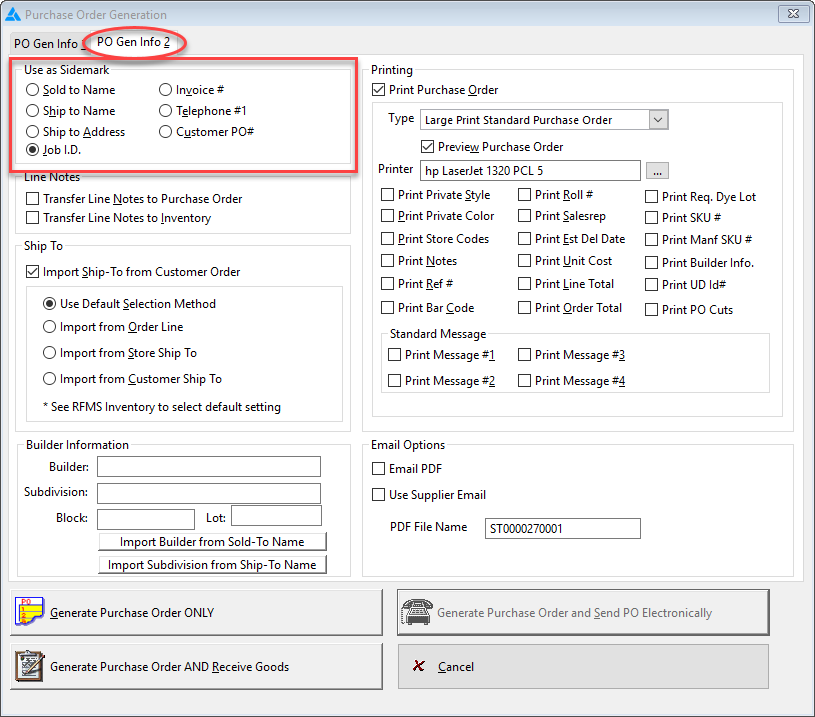
Task: Click the PDF File Name input field
Action: [x=562, y=527]
